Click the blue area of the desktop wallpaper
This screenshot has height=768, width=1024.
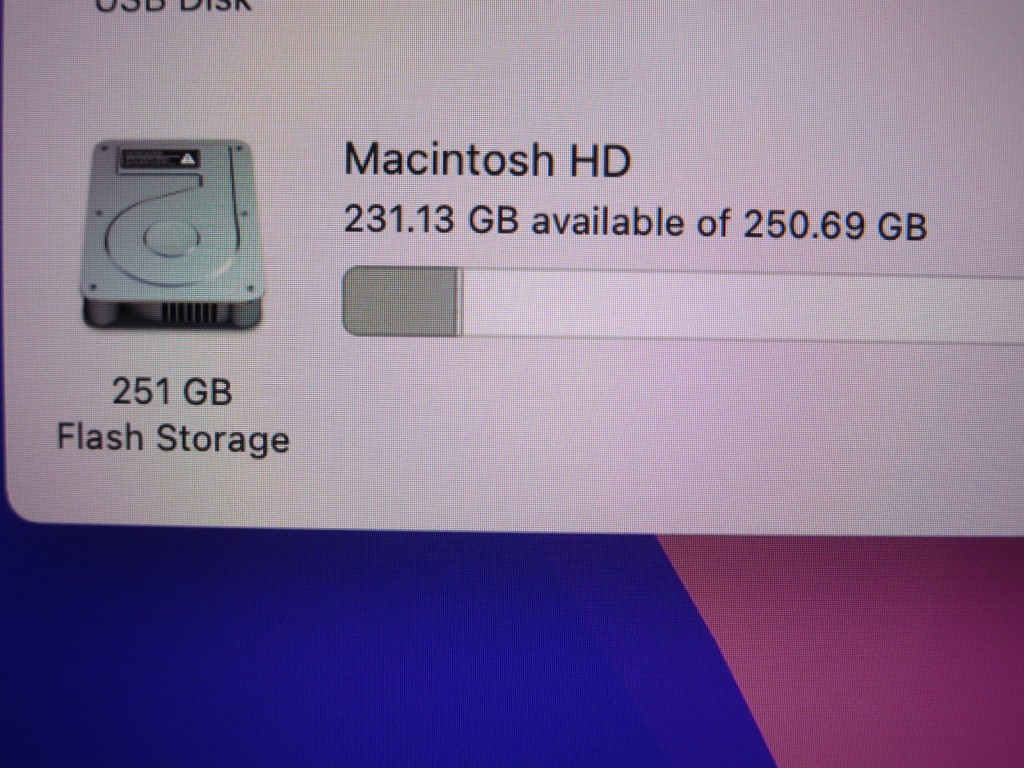[327, 653]
